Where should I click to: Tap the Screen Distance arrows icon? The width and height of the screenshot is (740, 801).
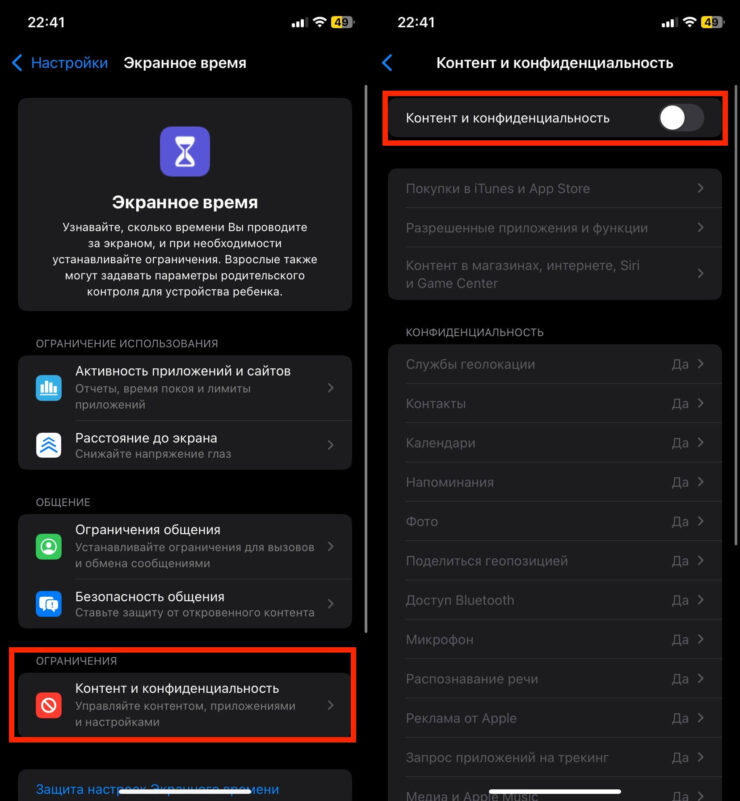point(49,445)
